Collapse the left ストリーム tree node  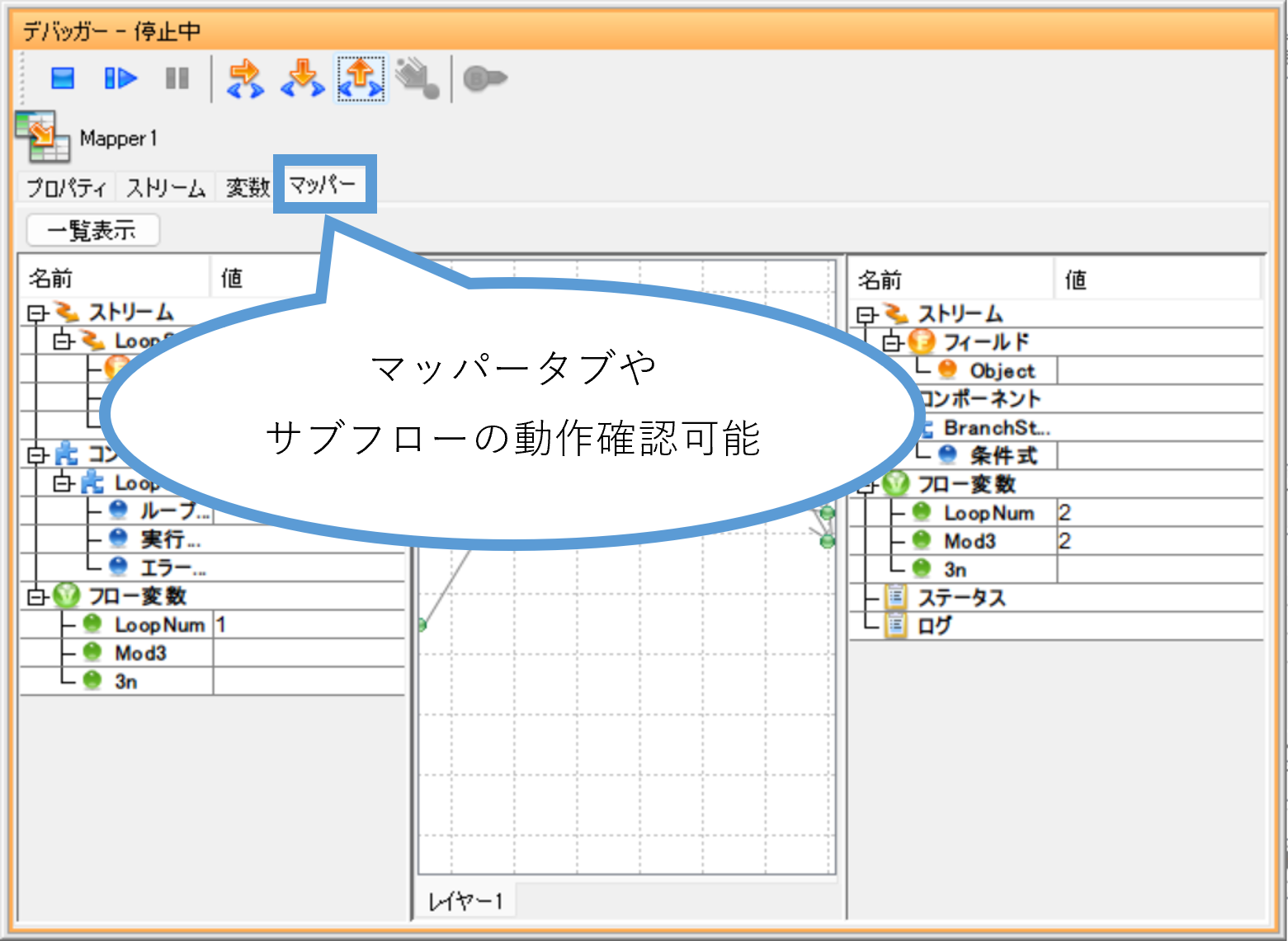click(36, 313)
